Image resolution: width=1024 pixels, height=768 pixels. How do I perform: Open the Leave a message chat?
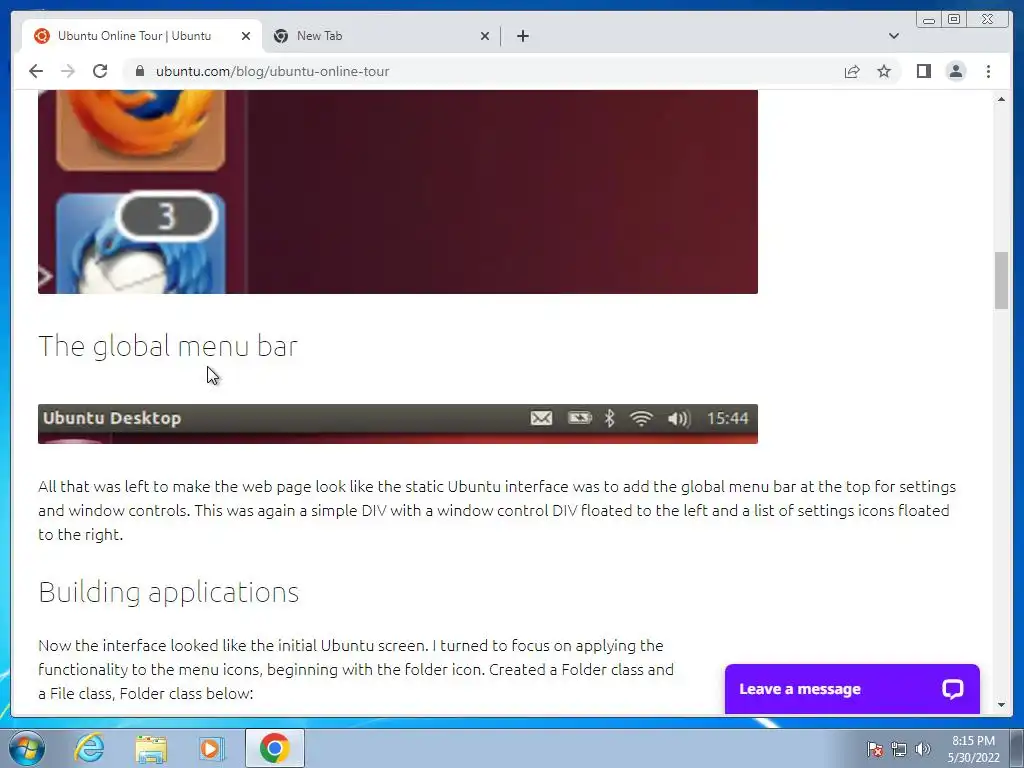pos(852,689)
